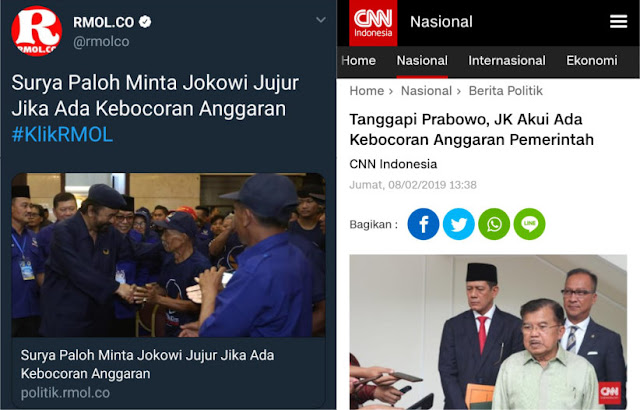Share article through WhatsApp icon

(494, 224)
